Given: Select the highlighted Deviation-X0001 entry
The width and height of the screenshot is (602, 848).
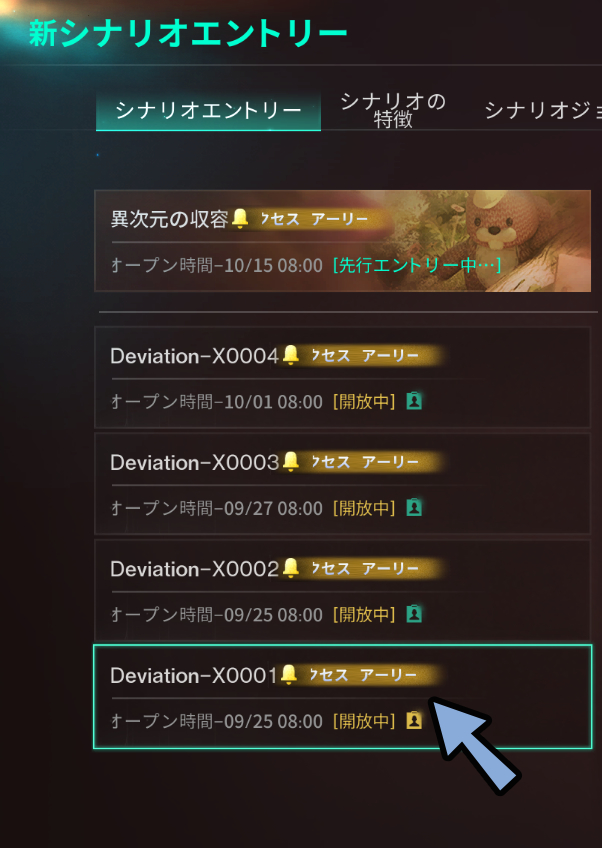Looking at the screenshot, I should (342, 697).
